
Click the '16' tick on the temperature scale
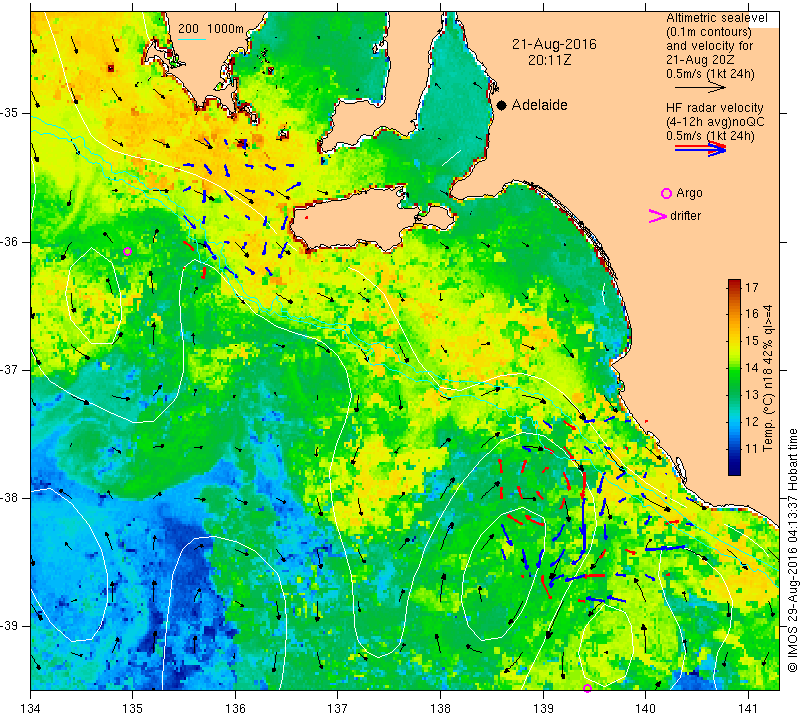[x=752, y=314]
